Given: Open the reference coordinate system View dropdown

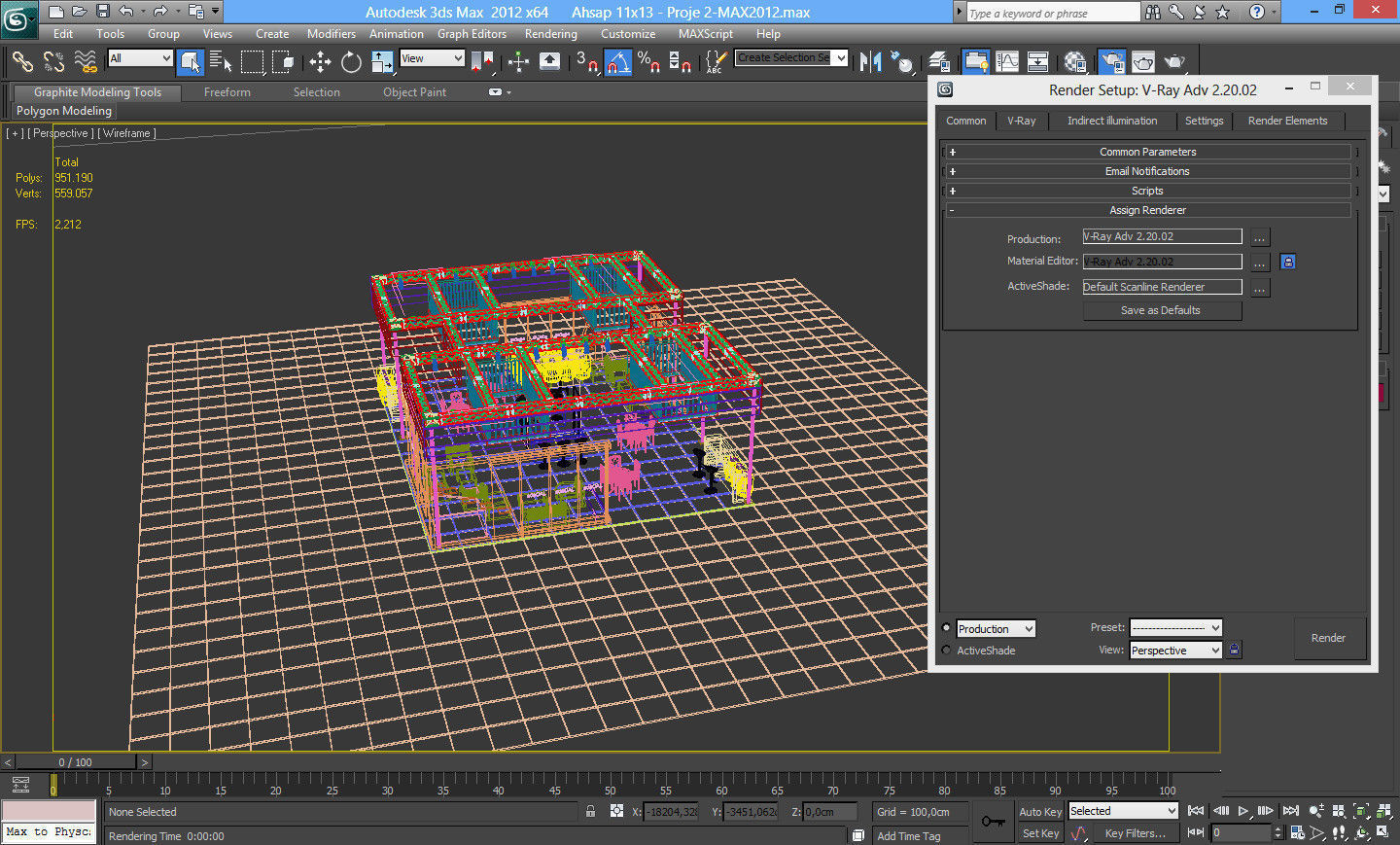Looking at the screenshot, I should coord(432,58).
